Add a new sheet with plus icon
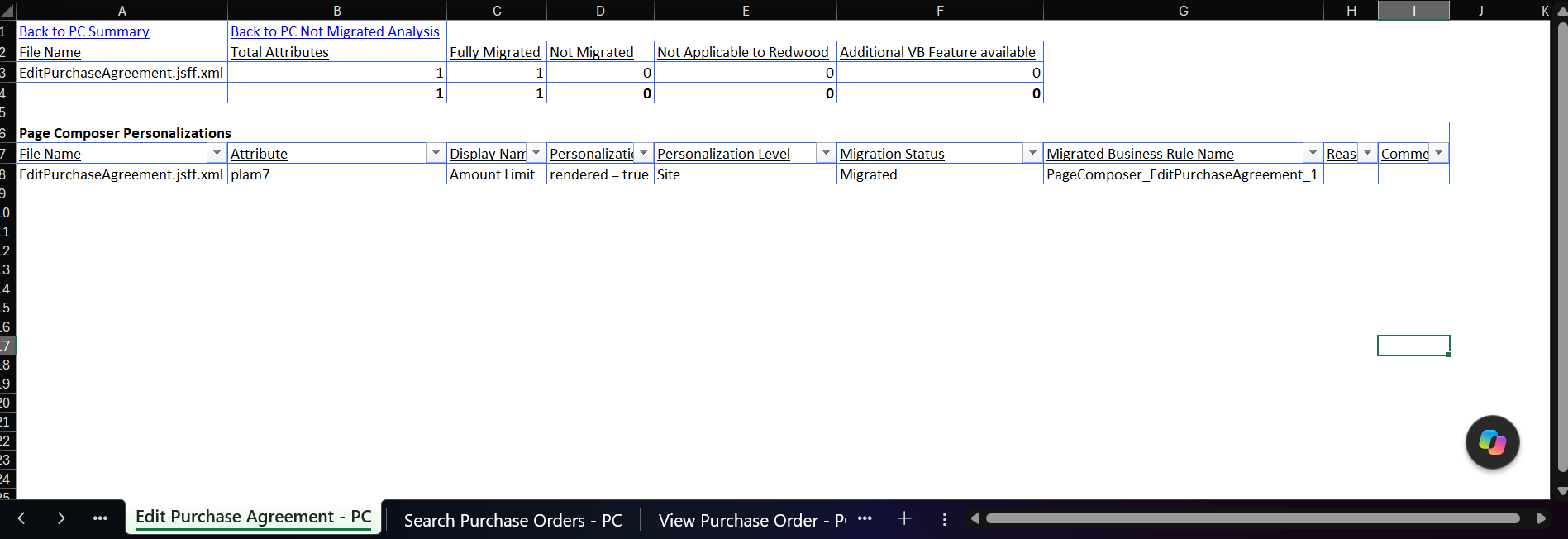Viewport: 1568px width, 539px height. pyautogui.click(x=904, y=518)
